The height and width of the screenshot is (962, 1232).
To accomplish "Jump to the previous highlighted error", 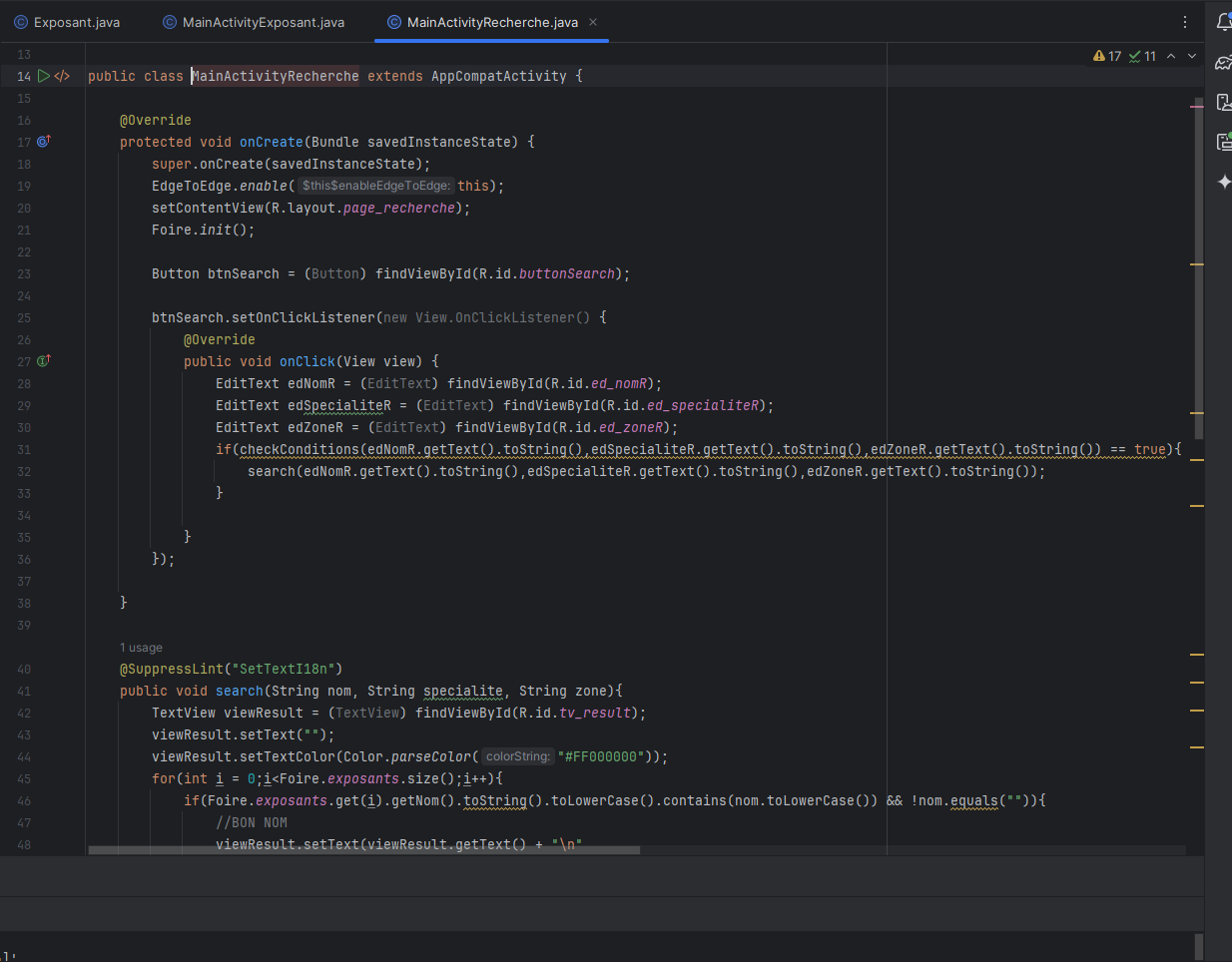I will pos(1171,56).
